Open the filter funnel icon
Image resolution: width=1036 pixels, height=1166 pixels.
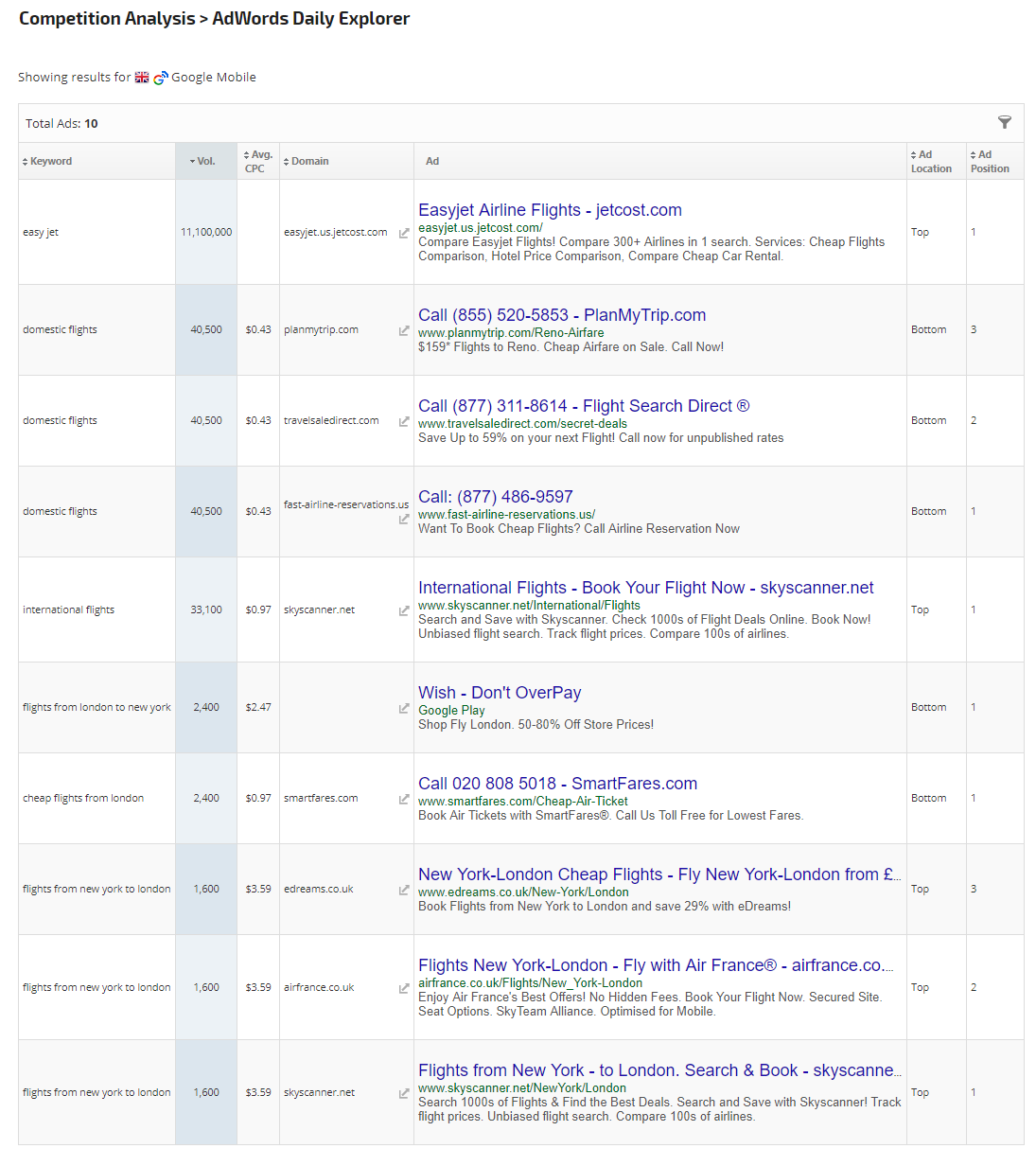1004,122
